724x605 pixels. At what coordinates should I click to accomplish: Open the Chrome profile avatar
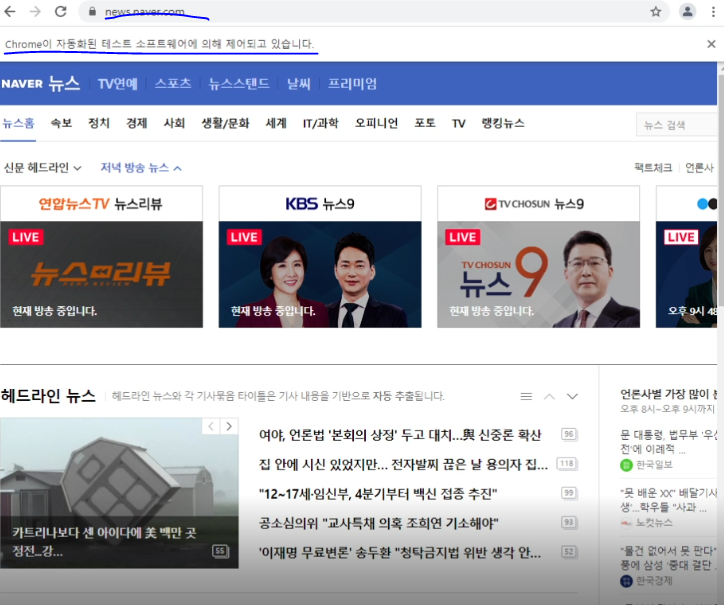click(688, 12)
